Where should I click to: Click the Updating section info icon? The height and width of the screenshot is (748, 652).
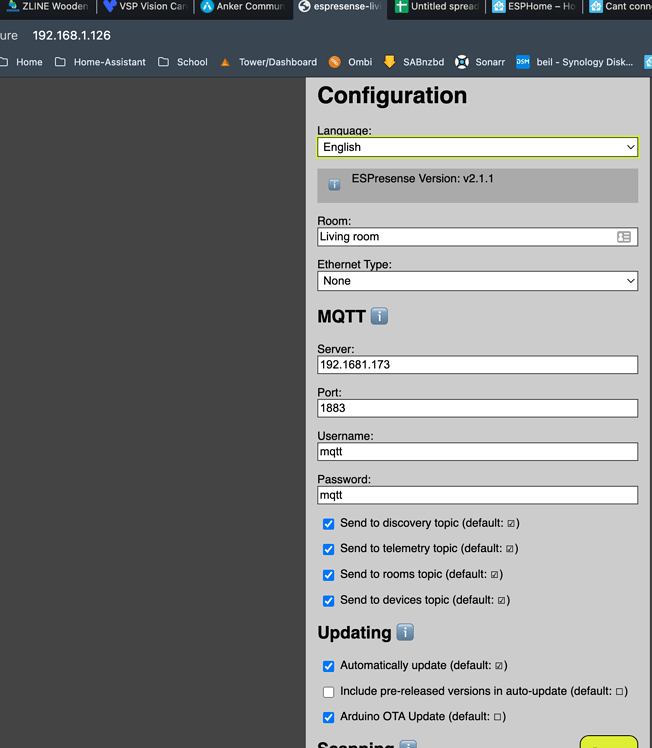click(x=405, y=632)
